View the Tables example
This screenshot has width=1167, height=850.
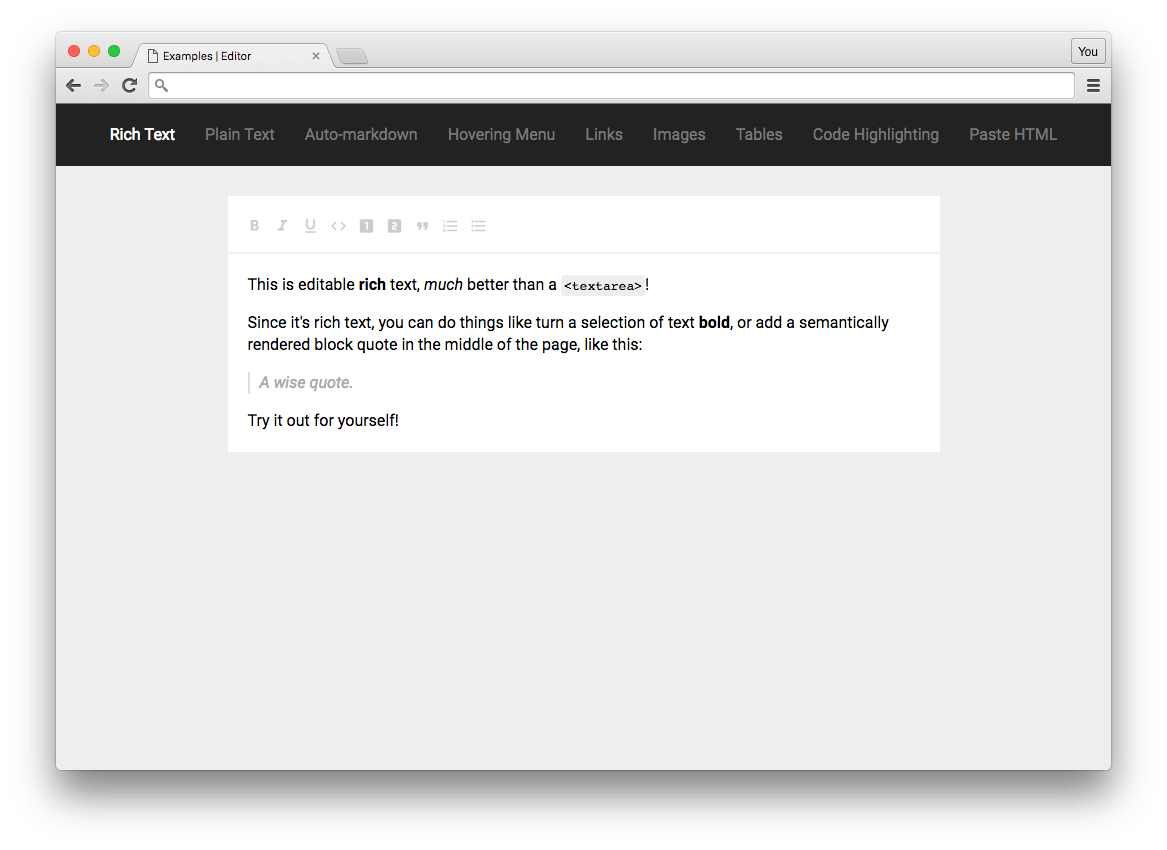point(759,135)
